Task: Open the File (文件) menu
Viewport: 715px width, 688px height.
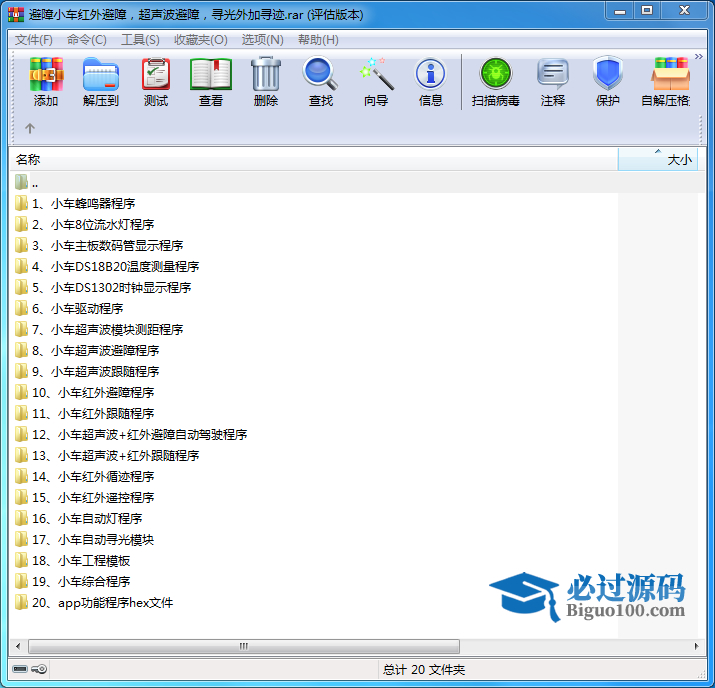Action: click(x=34, y=40)
